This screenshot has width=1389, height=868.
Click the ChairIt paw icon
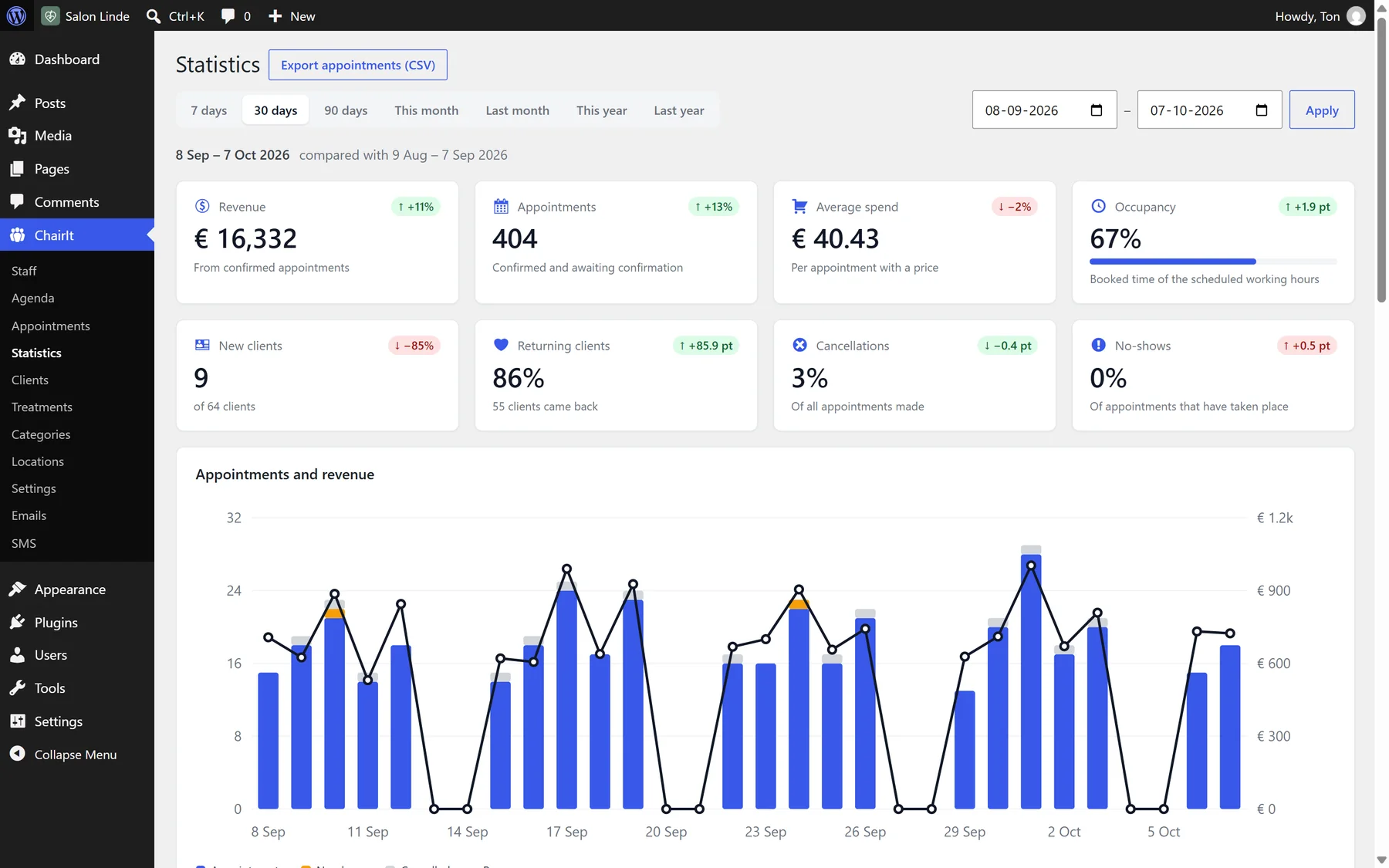pyautogui.click(x=17, y=235)
